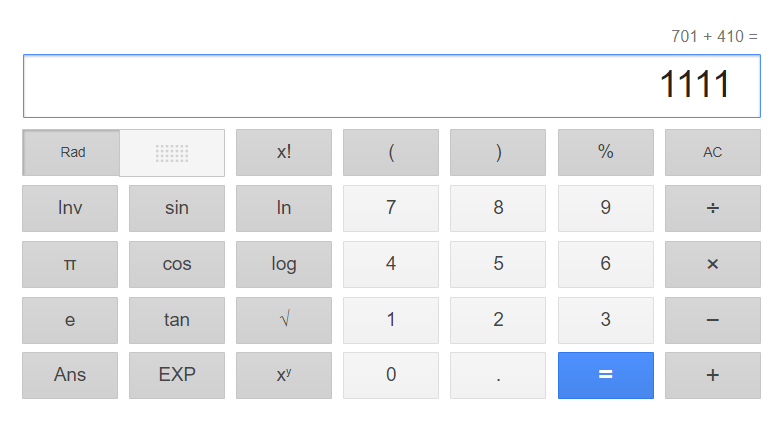Toggle the Inv inverse functions key
This screenshot has width=780, height=428.
pos(70,208)
